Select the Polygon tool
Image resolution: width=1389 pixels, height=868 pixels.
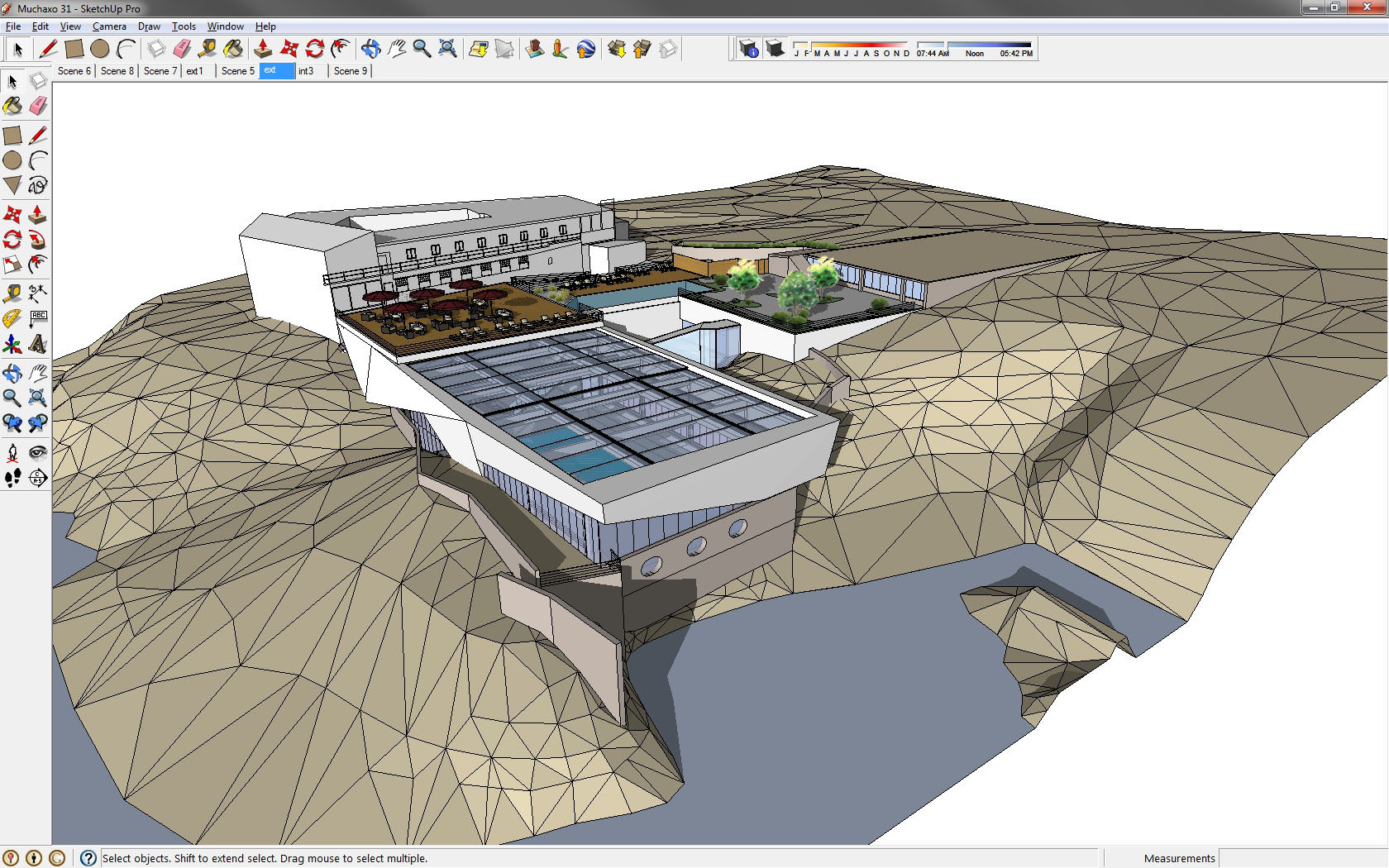point(12,185)
